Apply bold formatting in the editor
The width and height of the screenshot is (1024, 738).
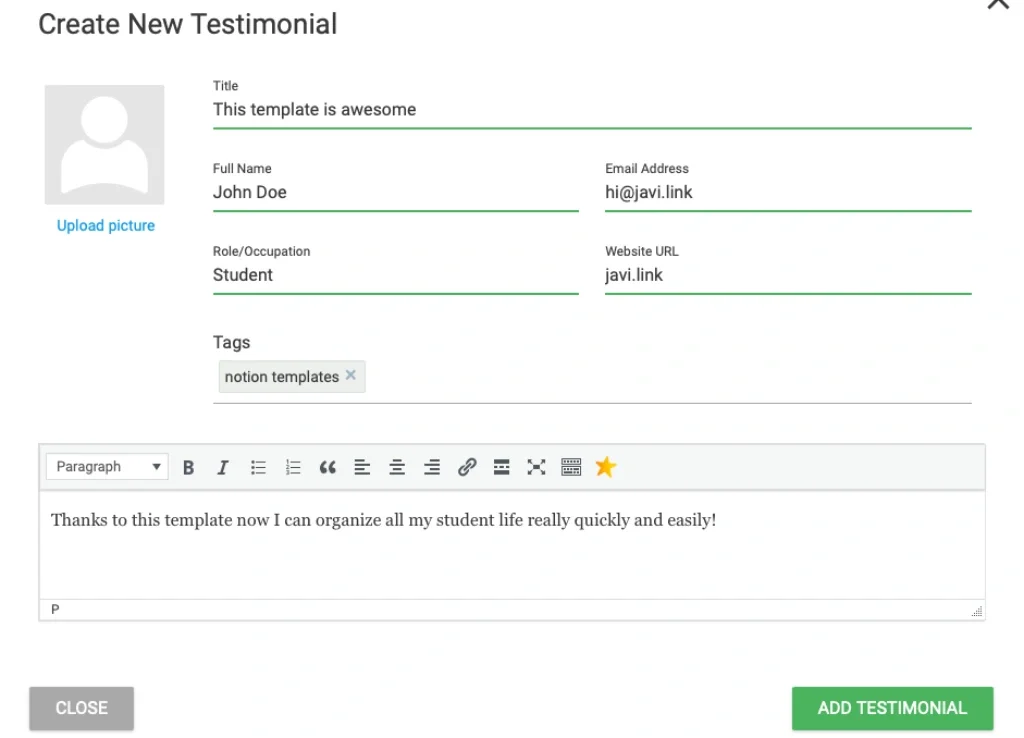189,466
